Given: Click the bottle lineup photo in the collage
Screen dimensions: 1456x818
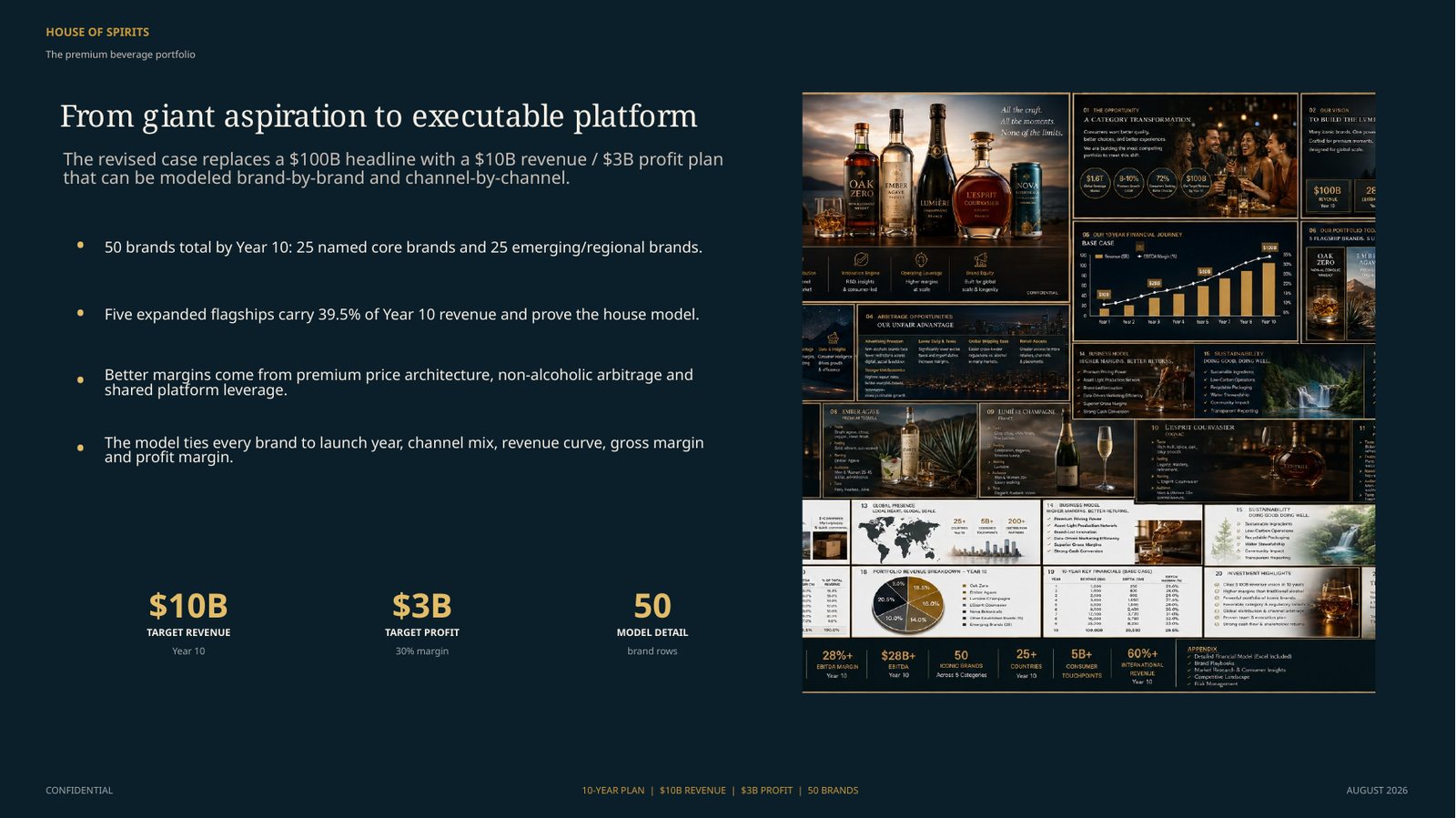Looking at the screenshot, I should [x=935, y=169].
